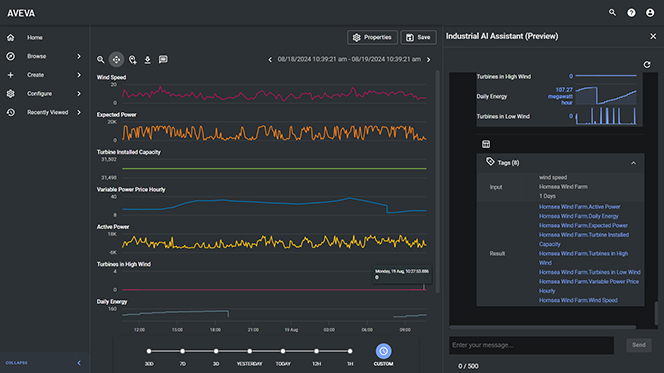Image resolution: width=664 pixels, height=373 pixels.
Task: Open the Create menu item
Action: click(36, 75)
